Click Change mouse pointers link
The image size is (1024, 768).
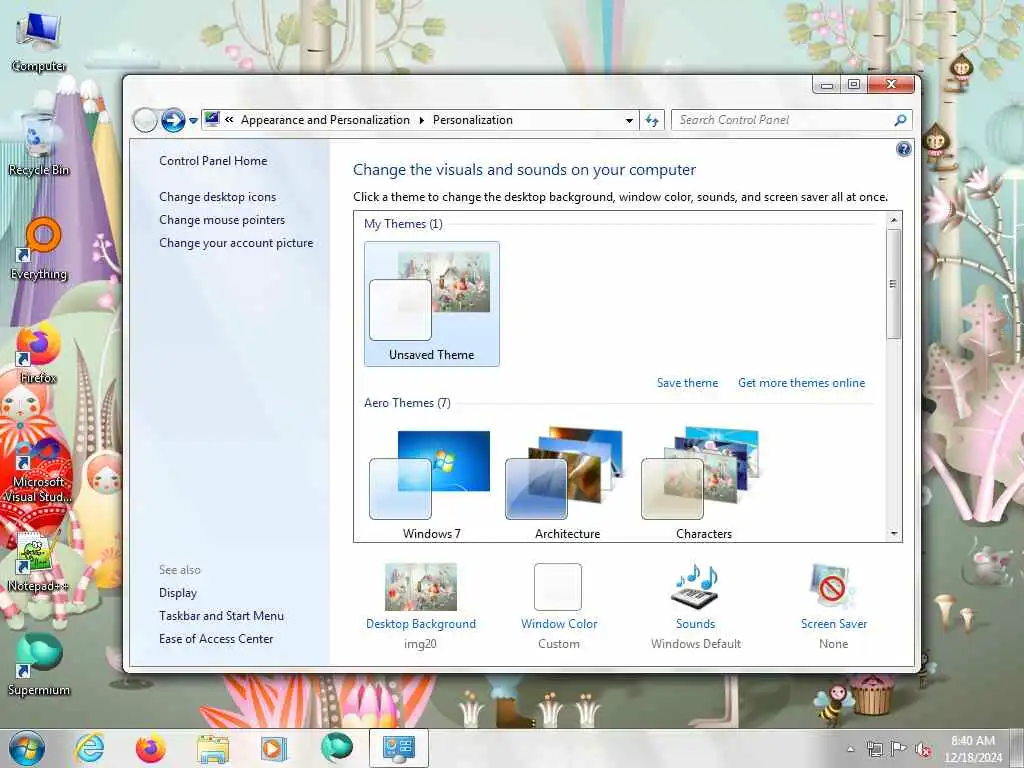click(x=222, y=219)
